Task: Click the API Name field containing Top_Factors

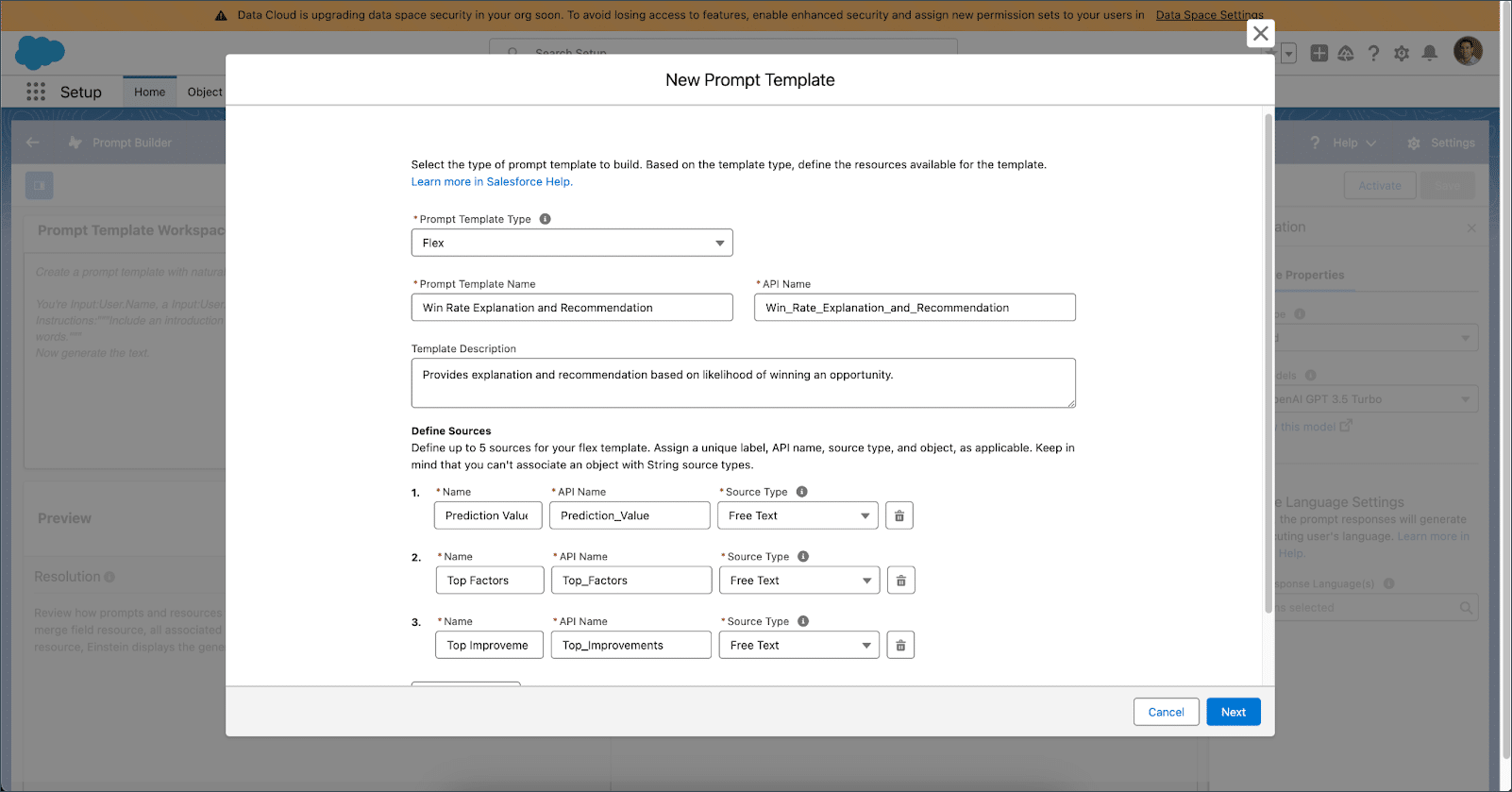Action: pyautogui.click(x=631, y=581)
